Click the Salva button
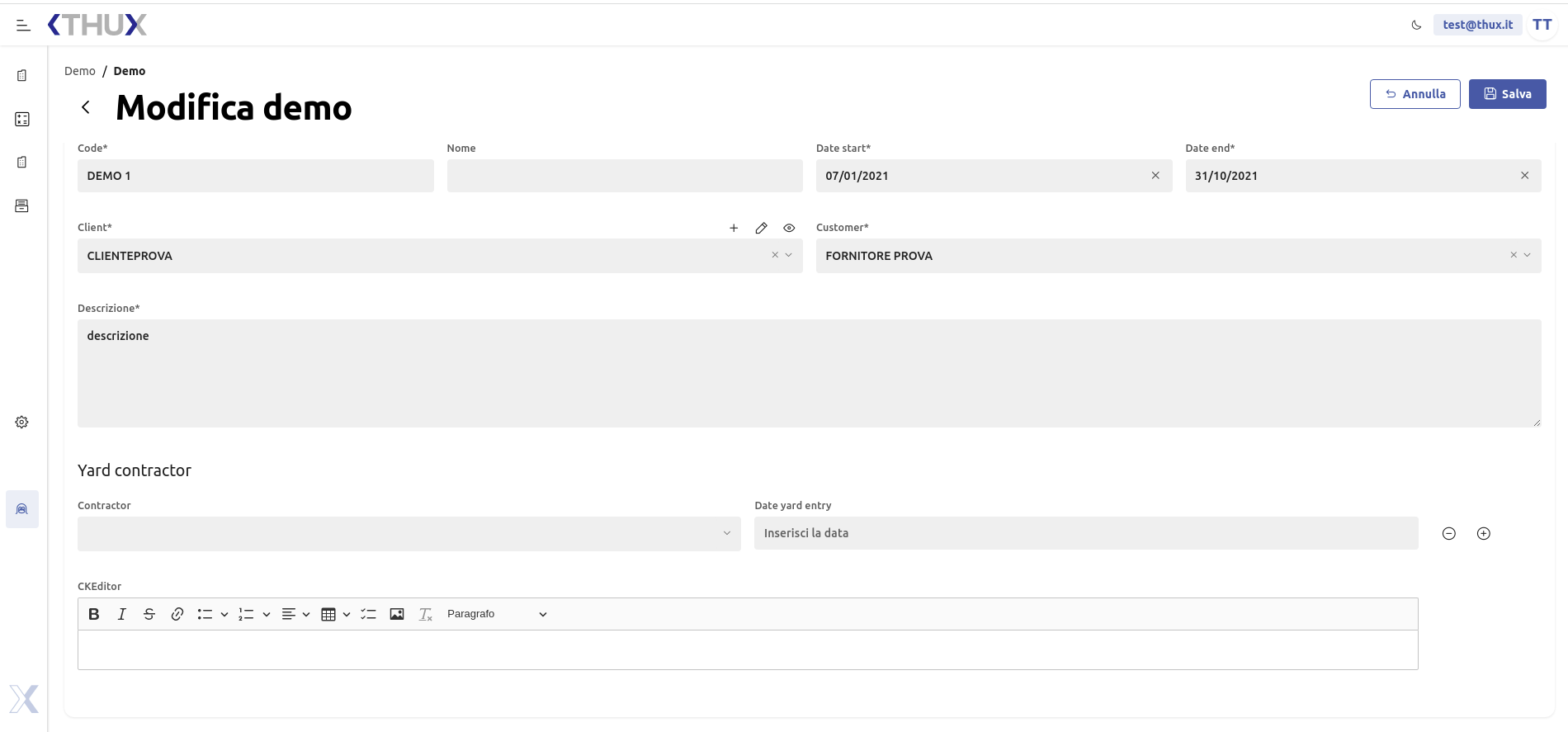This screenshot has width=1568, height=732. tap(1507, 94)
